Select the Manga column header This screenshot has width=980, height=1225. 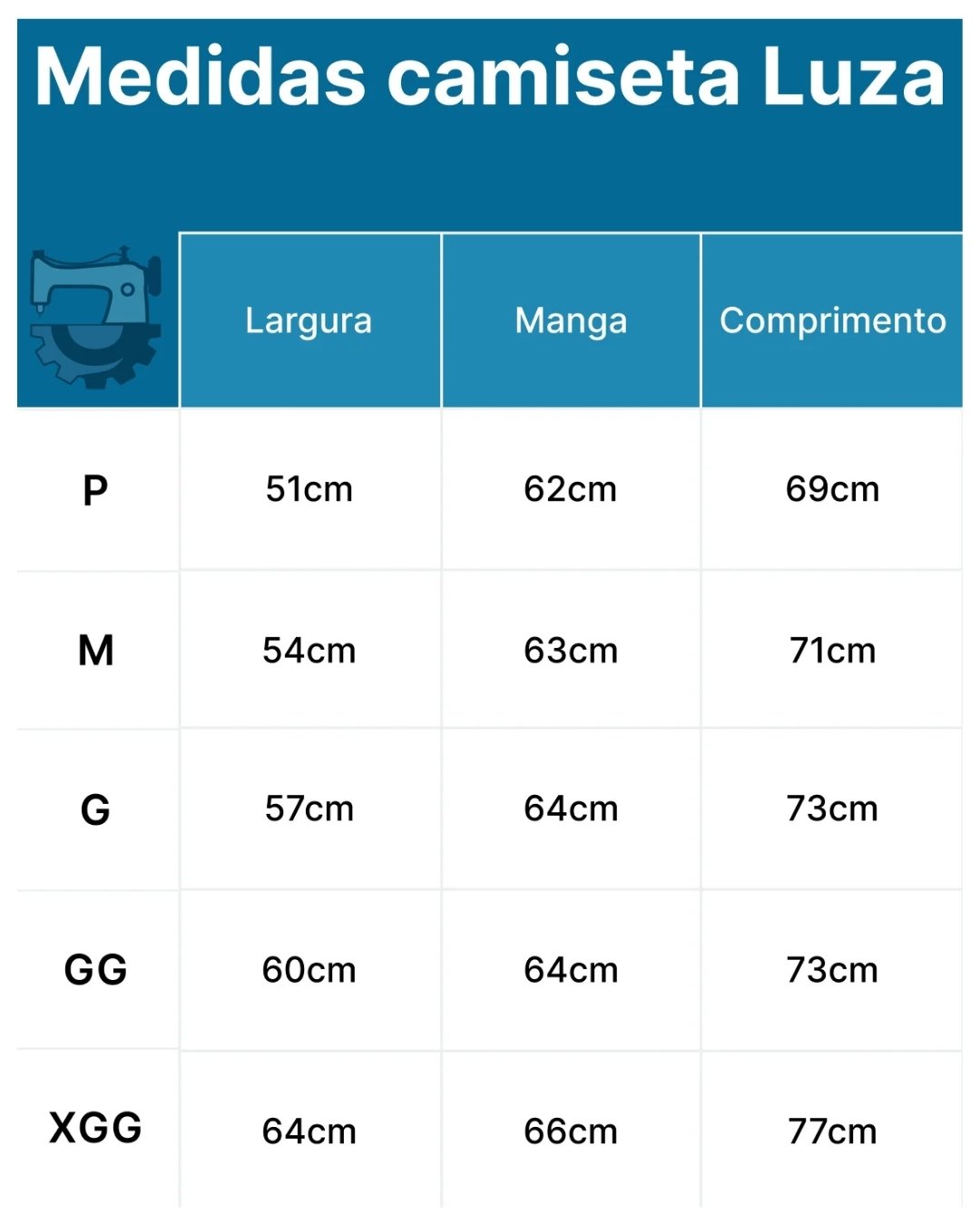tap(571, 321)
